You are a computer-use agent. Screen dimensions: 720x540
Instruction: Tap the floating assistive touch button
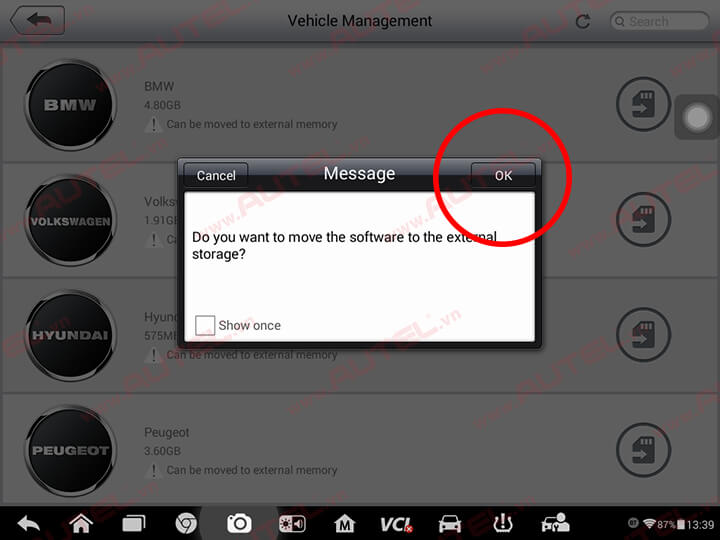tap(697, 118)
